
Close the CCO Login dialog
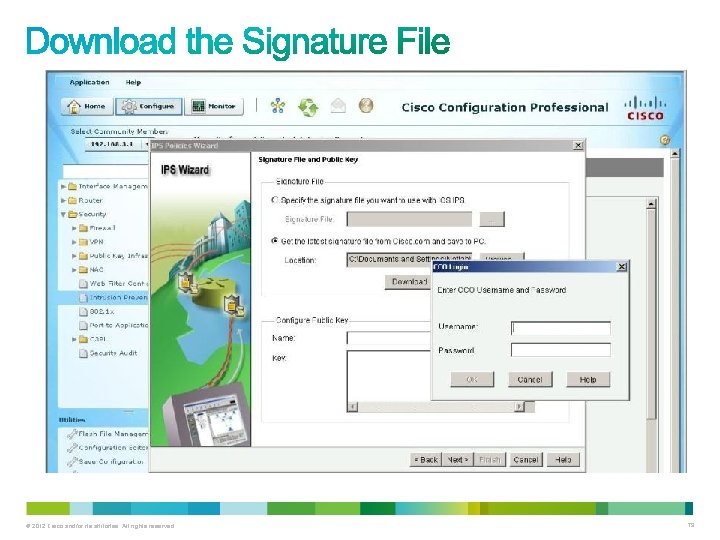point(621,267)
